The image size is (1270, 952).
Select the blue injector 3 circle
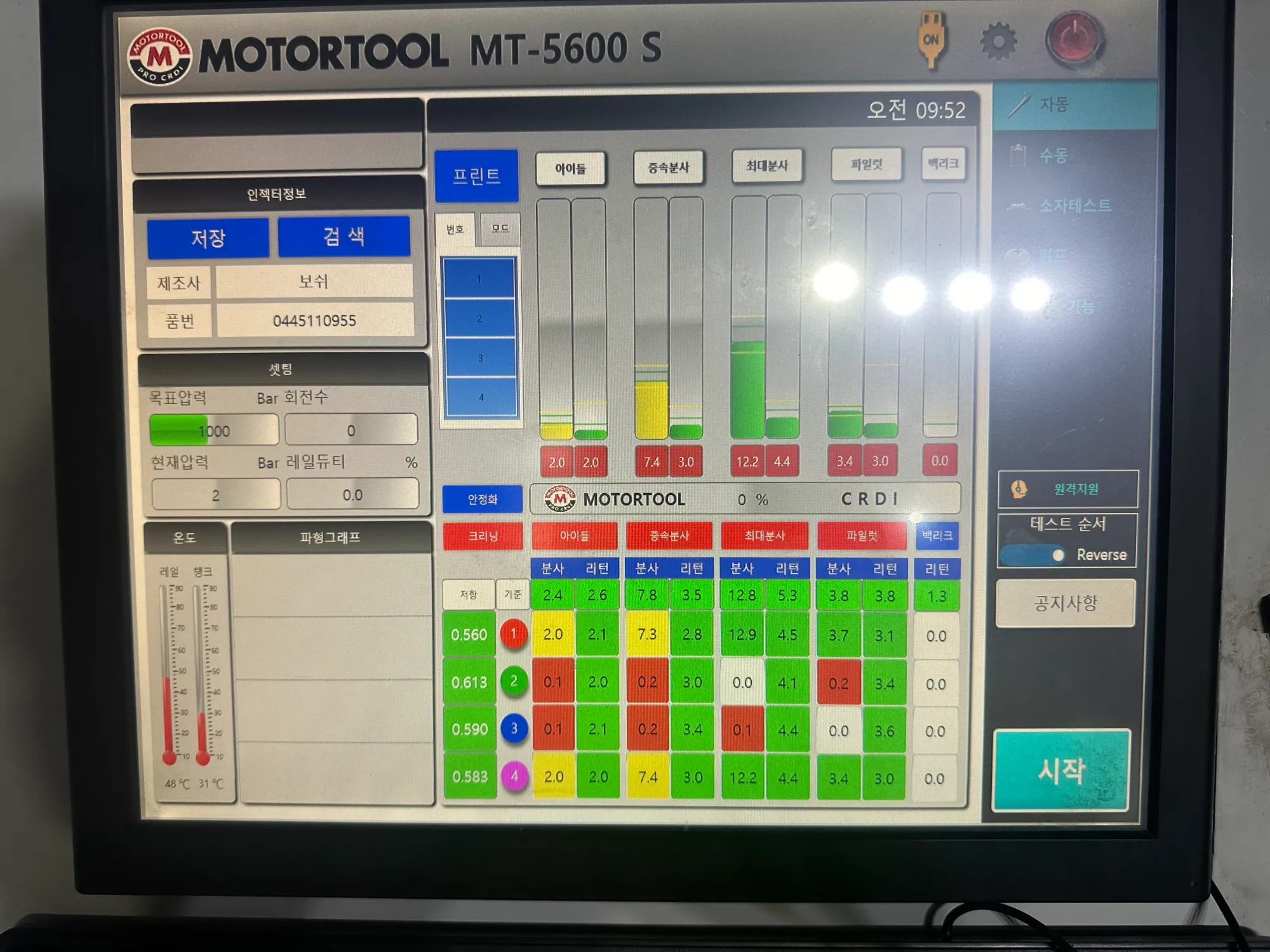point(514,729)
